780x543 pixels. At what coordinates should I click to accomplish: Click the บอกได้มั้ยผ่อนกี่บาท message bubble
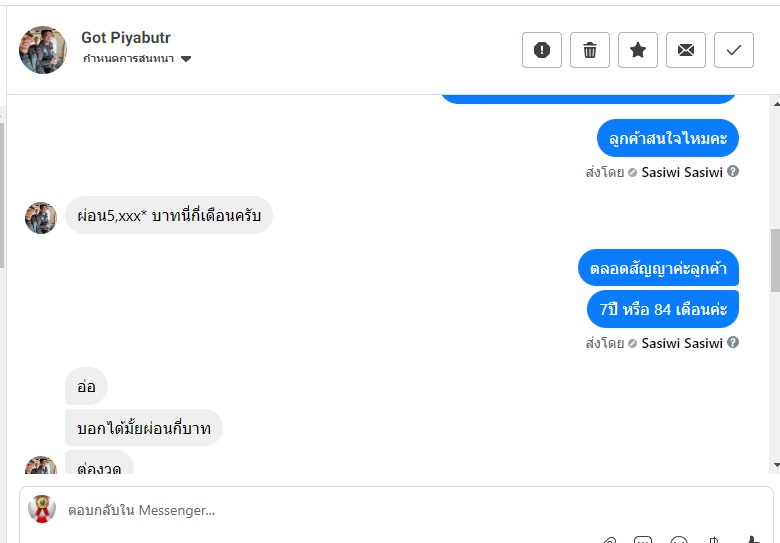coord(144,428)
